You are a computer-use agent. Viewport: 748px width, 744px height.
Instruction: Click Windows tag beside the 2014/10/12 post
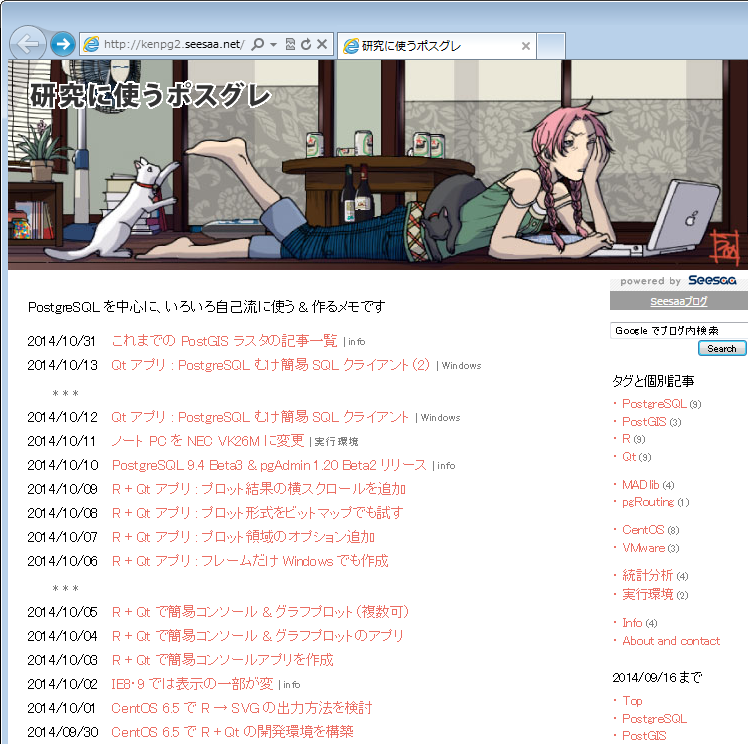pyautogui.click(x=440, y=418)
